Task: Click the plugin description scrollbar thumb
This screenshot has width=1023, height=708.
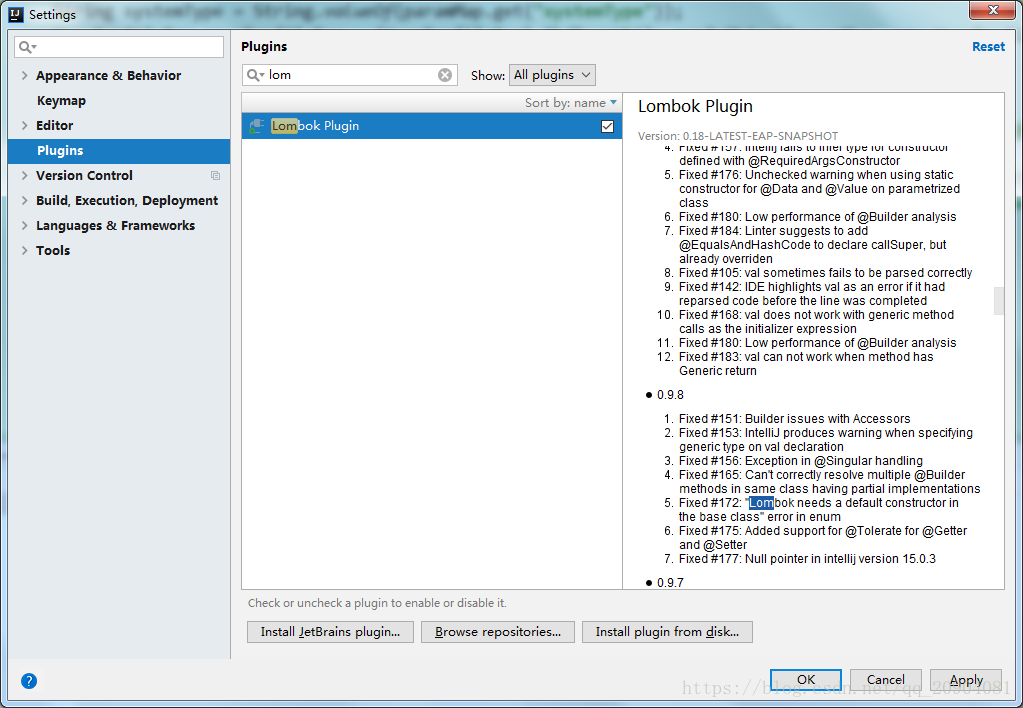Action: point(998,300)
